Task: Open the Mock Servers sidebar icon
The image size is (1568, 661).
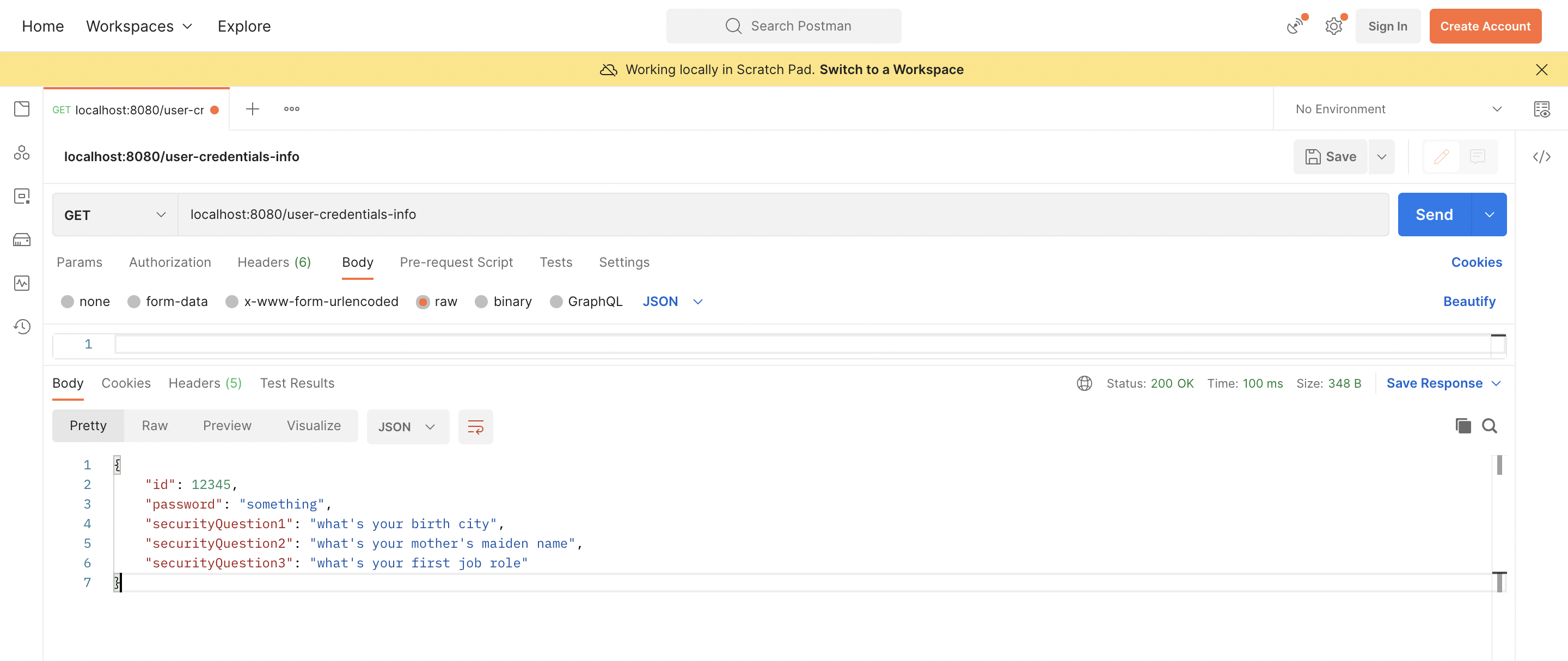Action: pos(22,240)
